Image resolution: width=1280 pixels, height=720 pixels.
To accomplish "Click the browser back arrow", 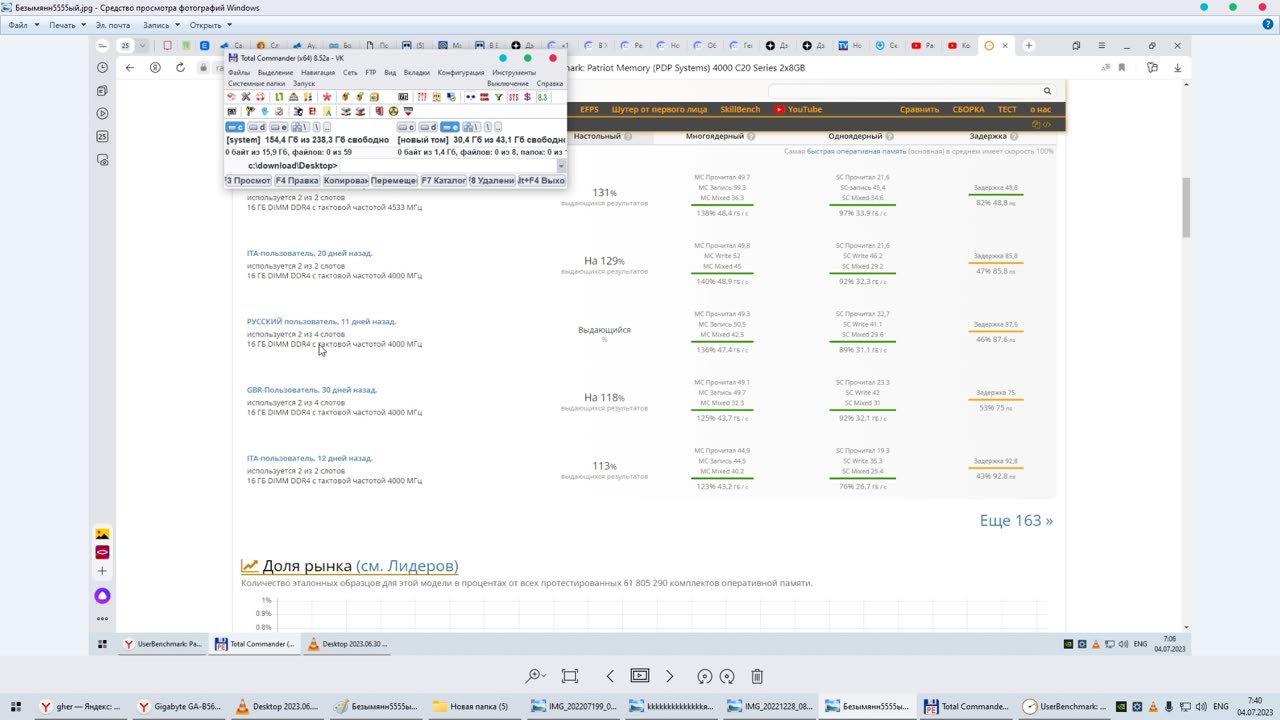I will (x=130, y=68).
